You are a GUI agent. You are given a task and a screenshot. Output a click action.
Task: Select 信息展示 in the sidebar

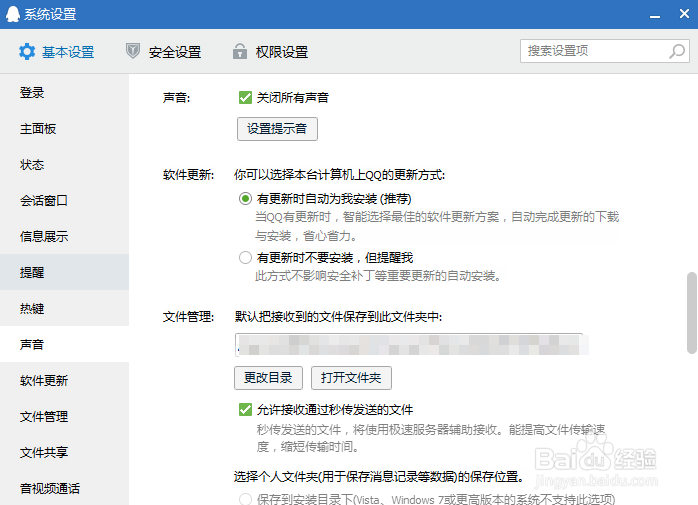[65, 236]
